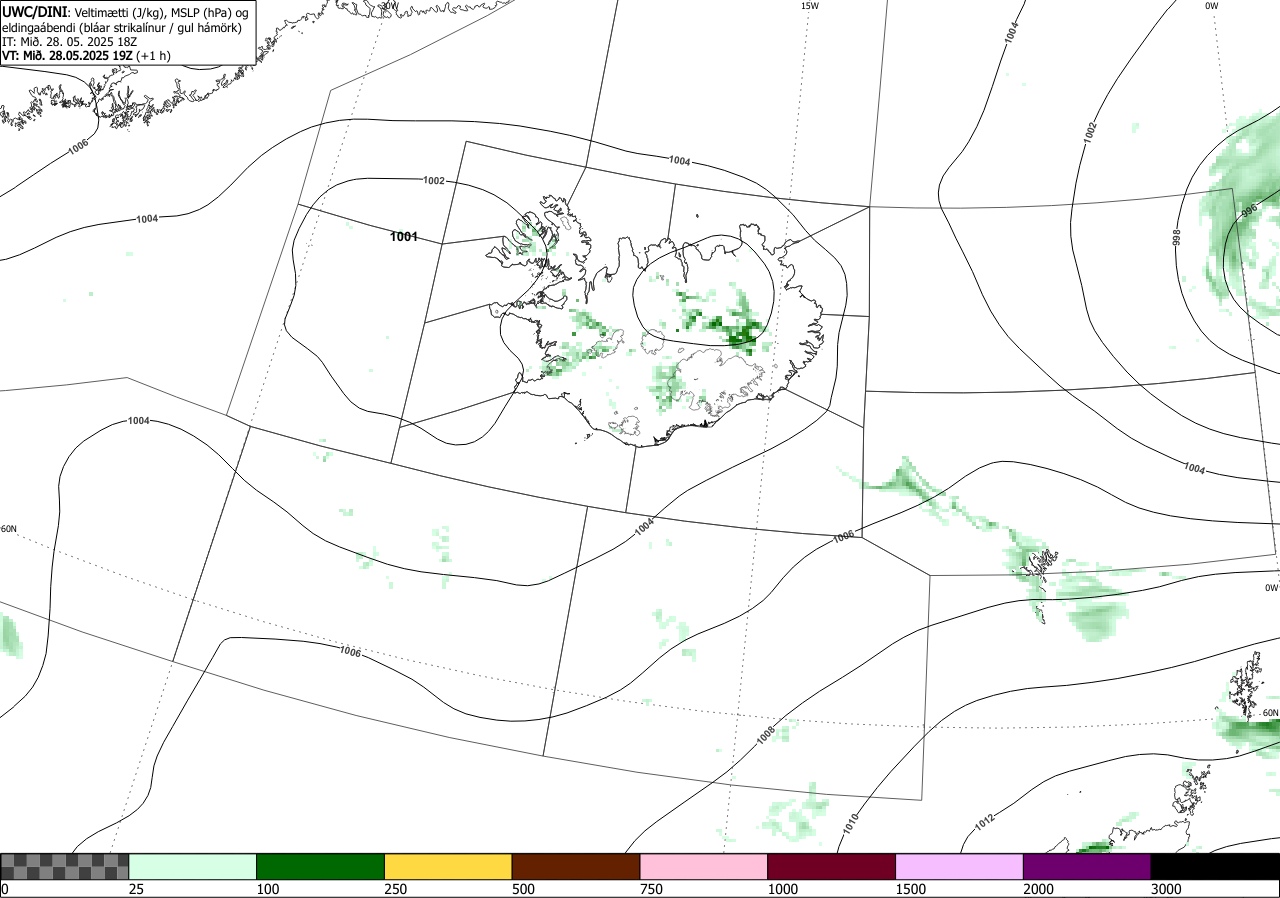Click the light green 25–100 legend swatch
This screenshot has height=898, width=1280.
point(193,866)
